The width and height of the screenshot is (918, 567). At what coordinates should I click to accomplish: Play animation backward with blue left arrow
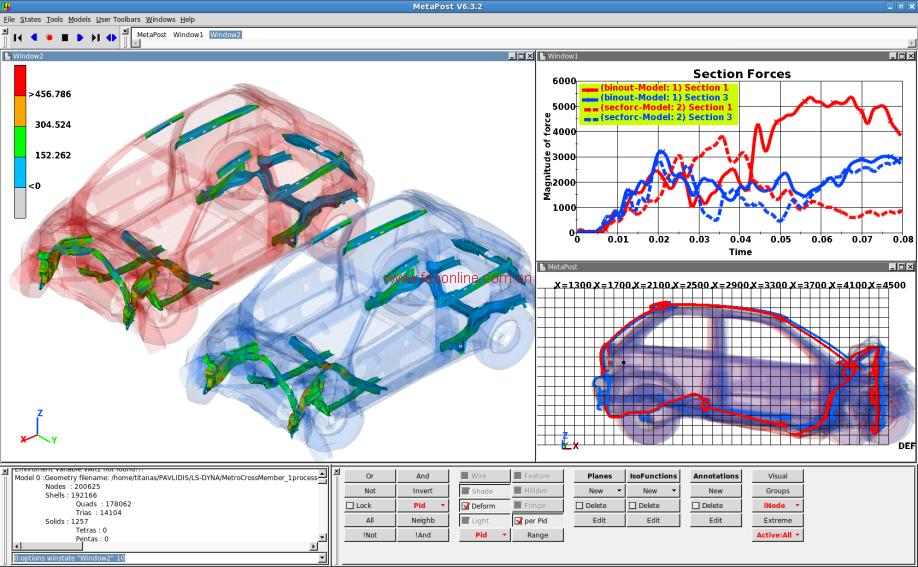pyautogui.click(x=33, y=37)
